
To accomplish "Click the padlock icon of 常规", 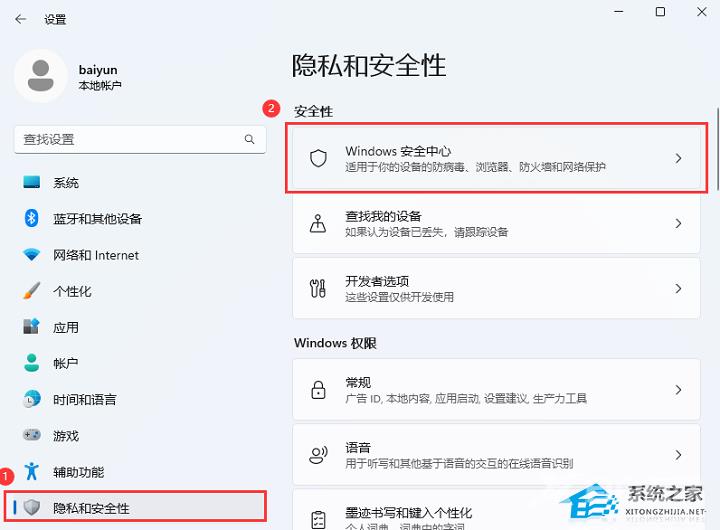I will click(x=318, y=390).
